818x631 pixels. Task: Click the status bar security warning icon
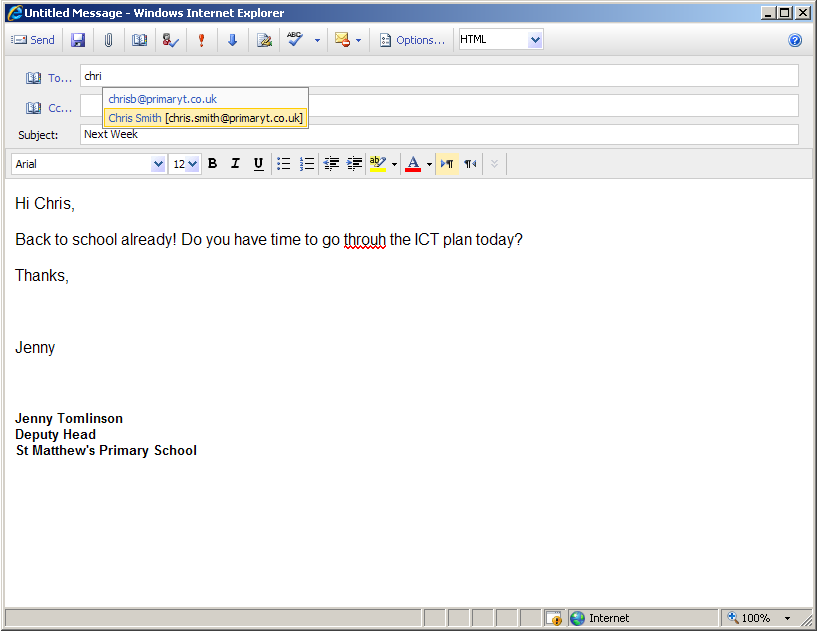point(554,618)
